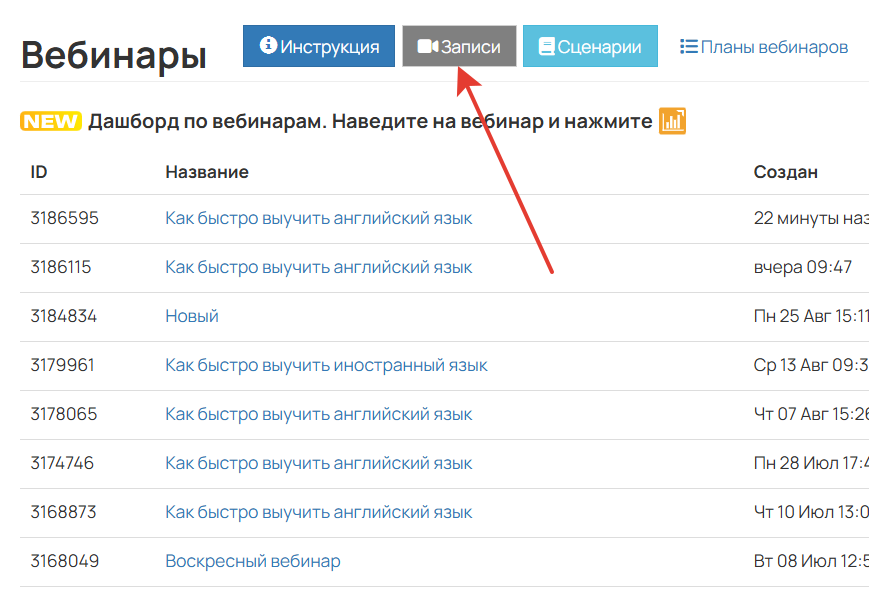Click the Создан column header
The image size is (869, 593).
pos(785,172)
